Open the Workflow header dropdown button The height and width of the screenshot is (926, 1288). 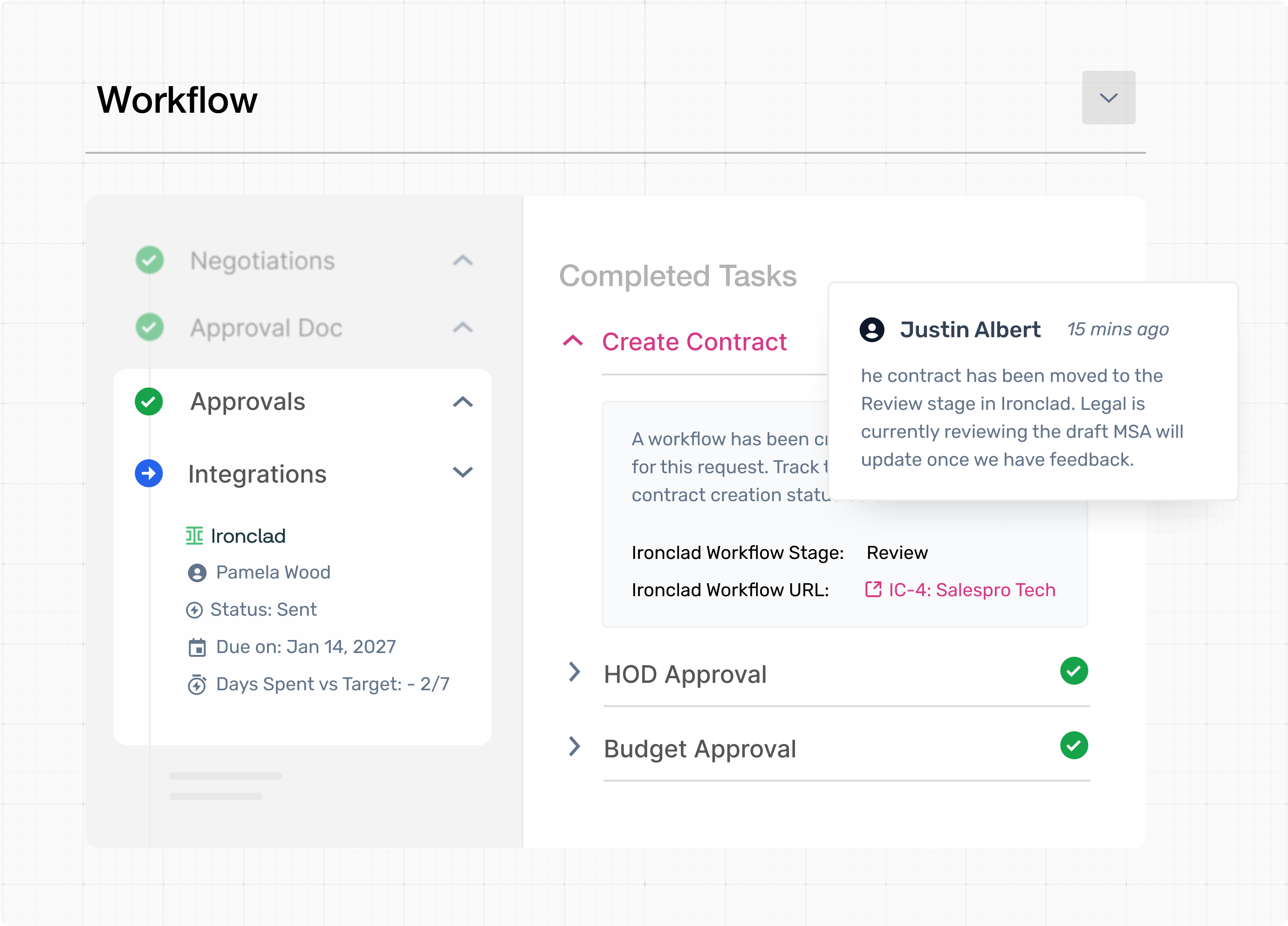[1108, 98]
